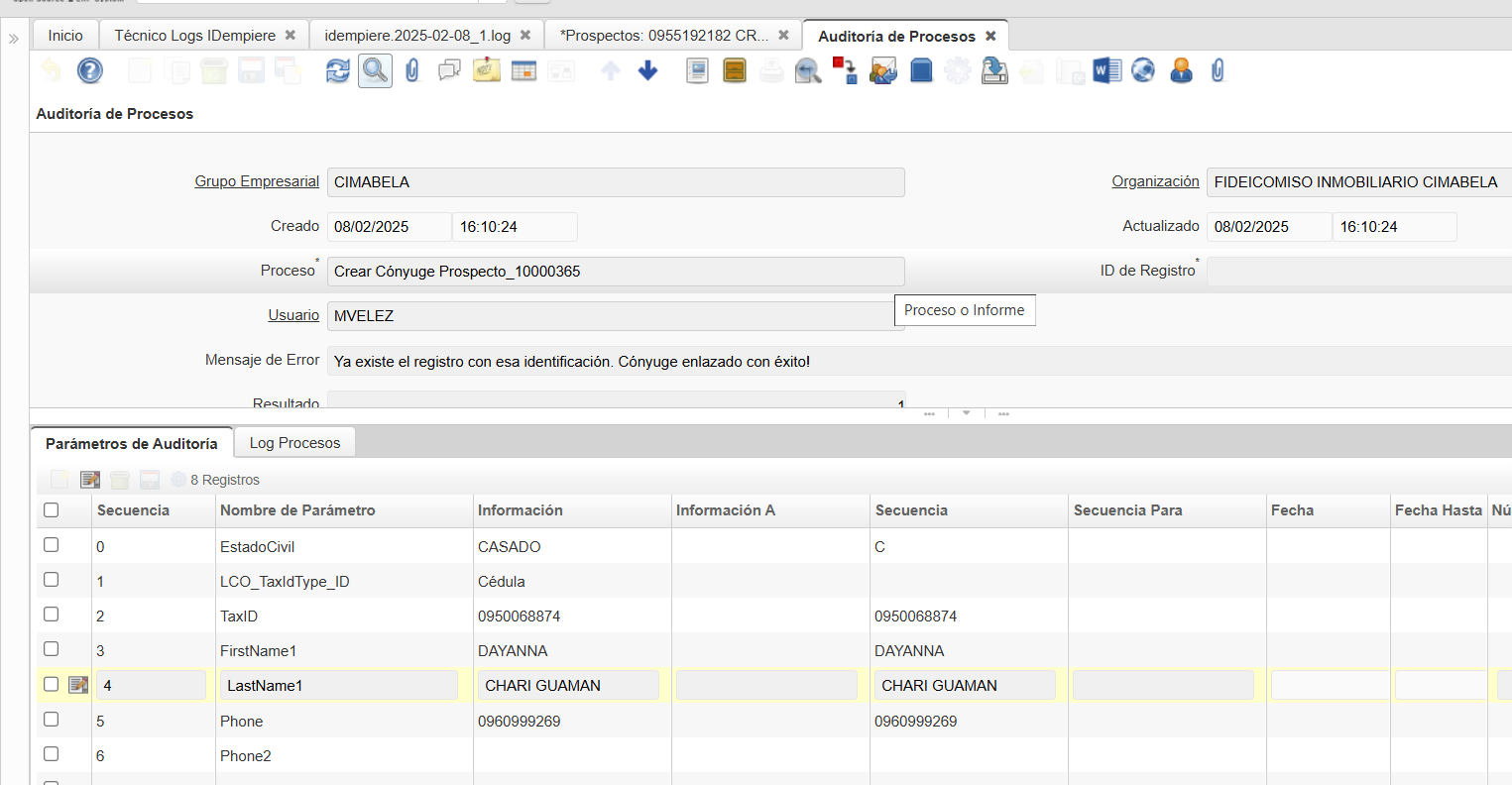The image size is (1512, 785).
Task: Click the edit record icon above the grid
Action: (x=90, y=480)
